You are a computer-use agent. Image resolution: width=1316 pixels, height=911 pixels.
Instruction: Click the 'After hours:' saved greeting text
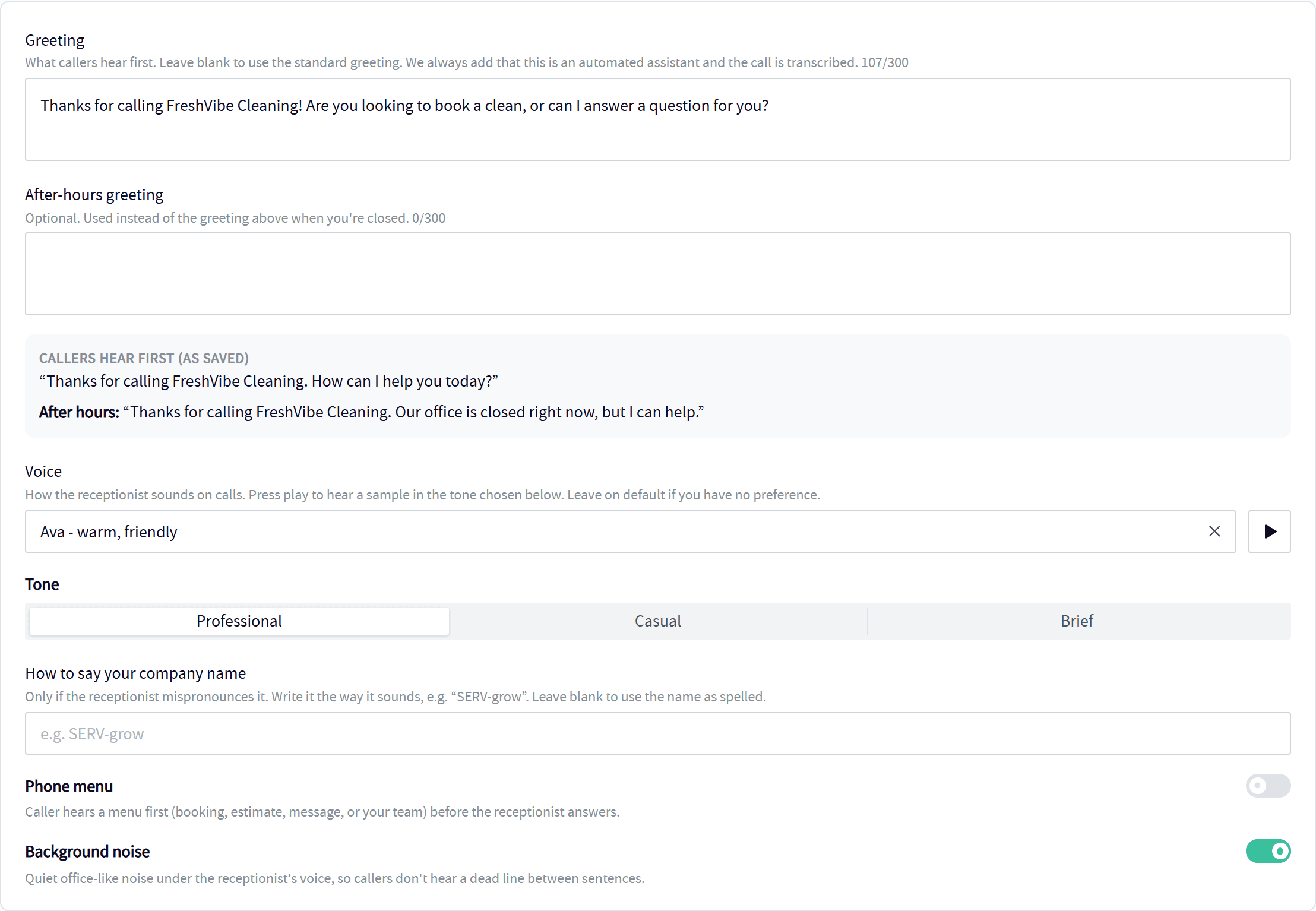pyautogui.click(x=372, y=412)
